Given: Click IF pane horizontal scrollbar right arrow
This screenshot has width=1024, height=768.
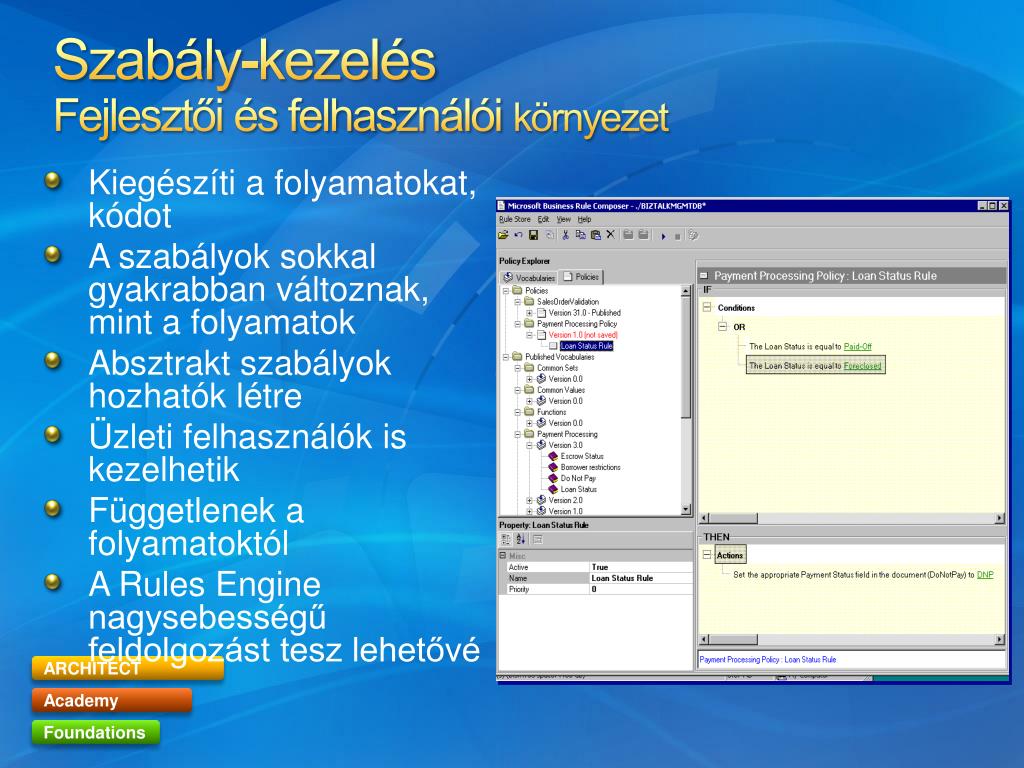Looking at the screenshot, I should (1000, 519).
